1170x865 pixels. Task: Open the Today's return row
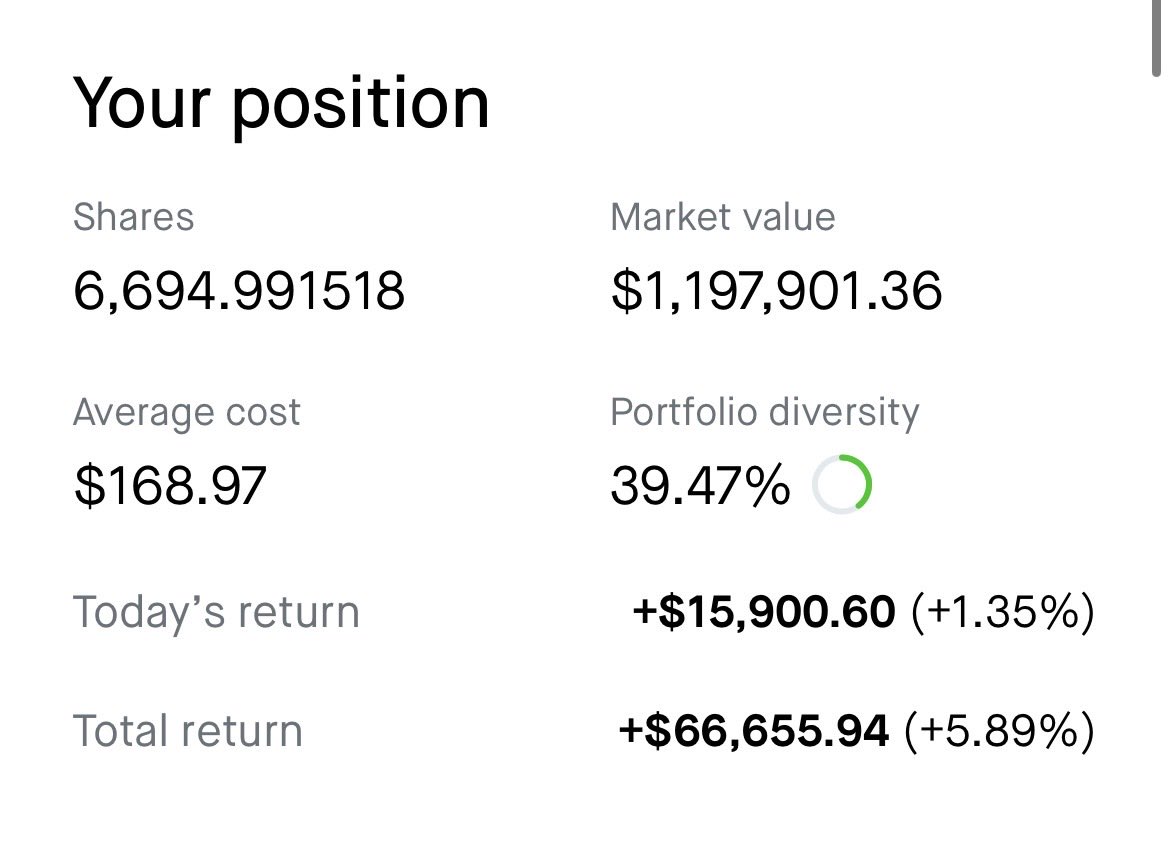pos(584,612)
